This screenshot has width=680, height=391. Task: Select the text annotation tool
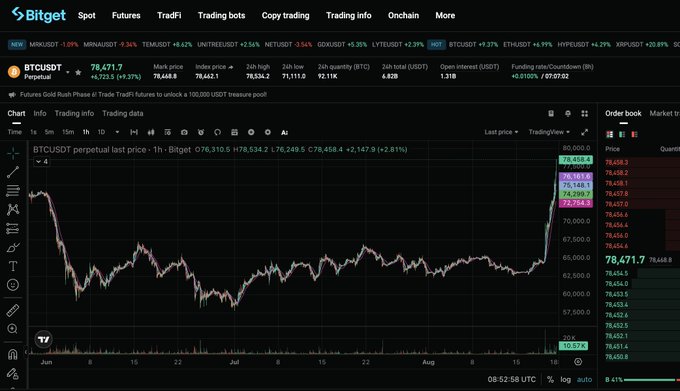pyautogui.click(x=13, y=266)
